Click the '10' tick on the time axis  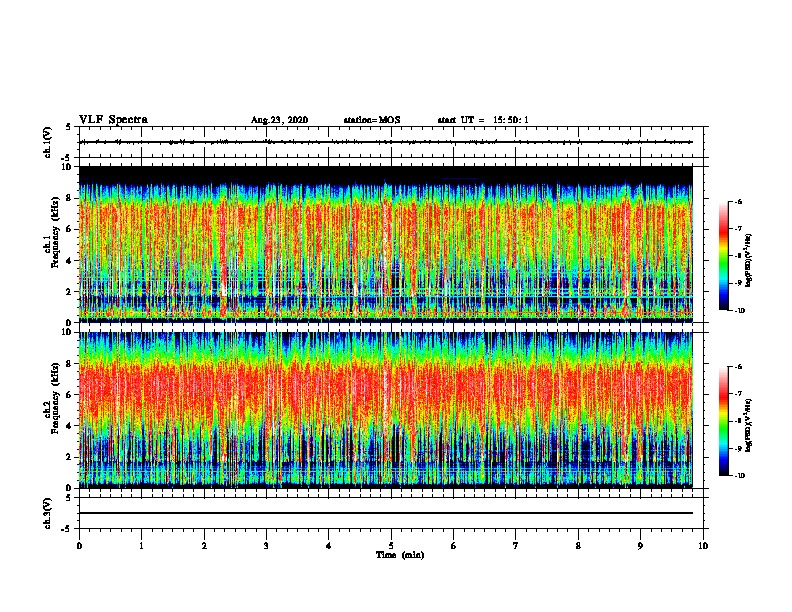click(703, 546)
